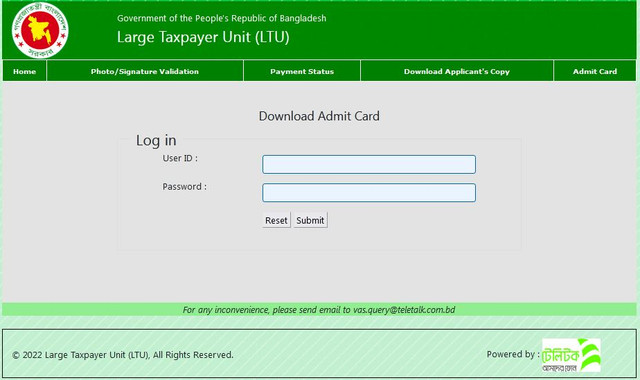Click the Reset button

[x=276, y=220]
